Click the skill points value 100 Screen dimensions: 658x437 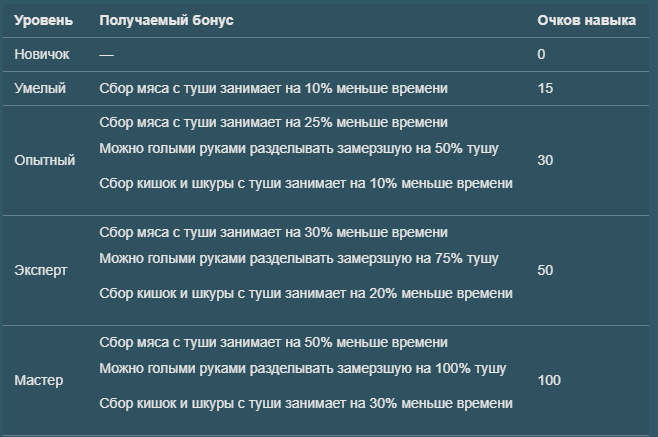549,380
